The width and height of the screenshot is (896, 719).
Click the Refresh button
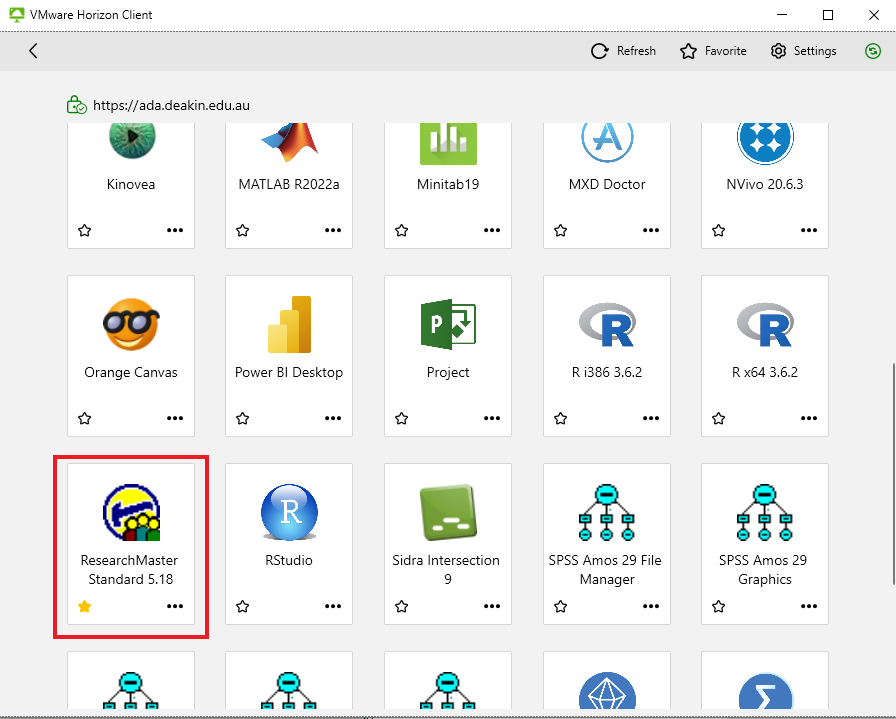(x=623, y=51)
